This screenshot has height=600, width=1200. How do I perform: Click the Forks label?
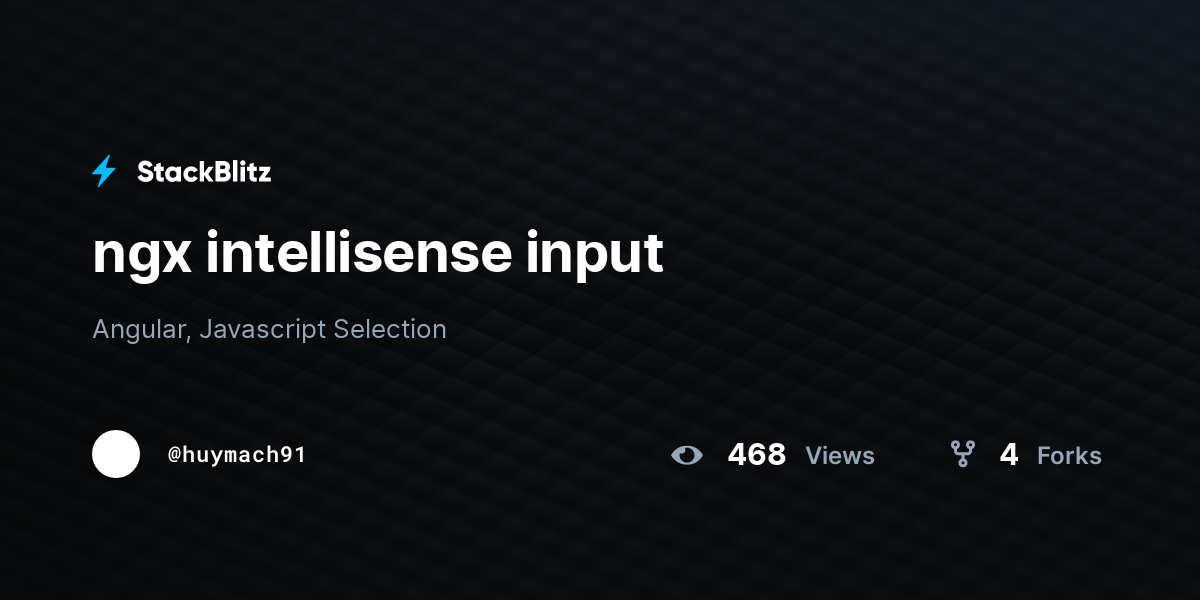1069,456
